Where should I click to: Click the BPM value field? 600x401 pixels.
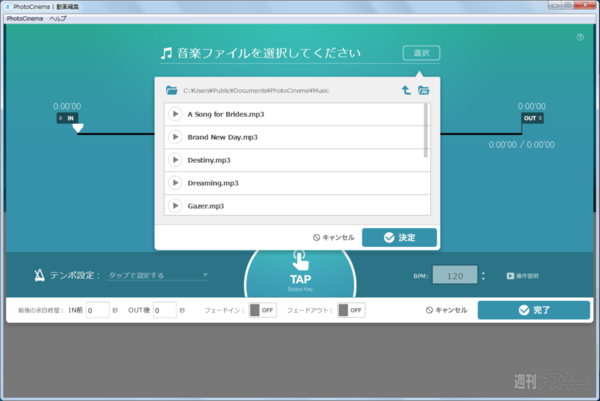pos(455,275)
